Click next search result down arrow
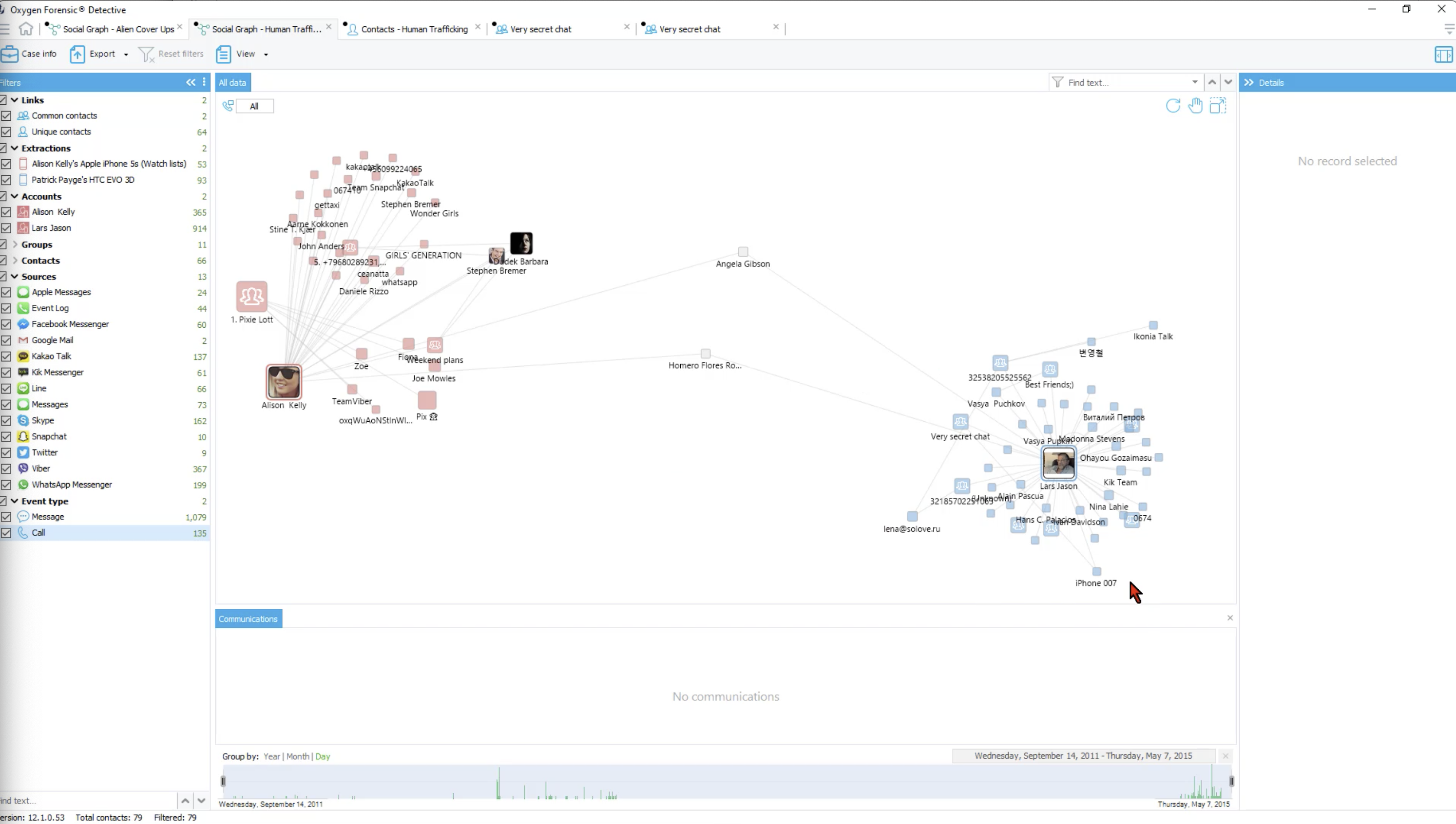 (x=1228, y=82)
